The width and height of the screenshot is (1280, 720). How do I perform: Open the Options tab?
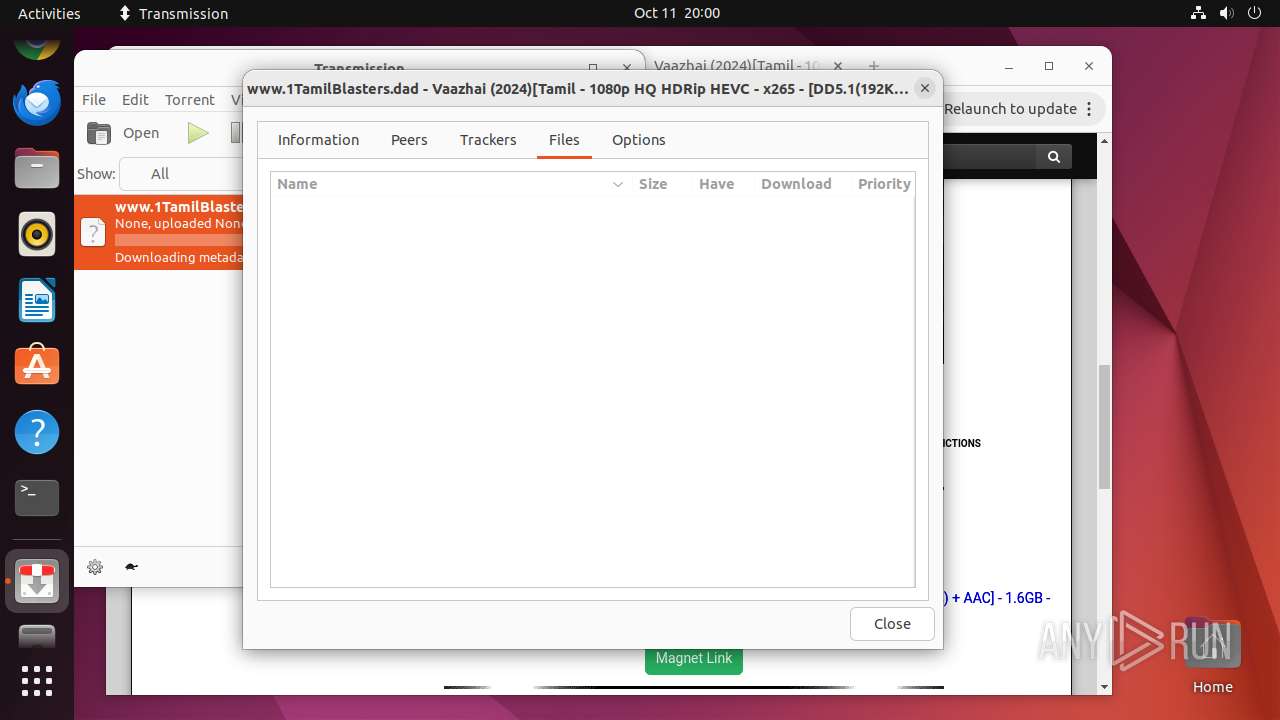tap(639, 140)
